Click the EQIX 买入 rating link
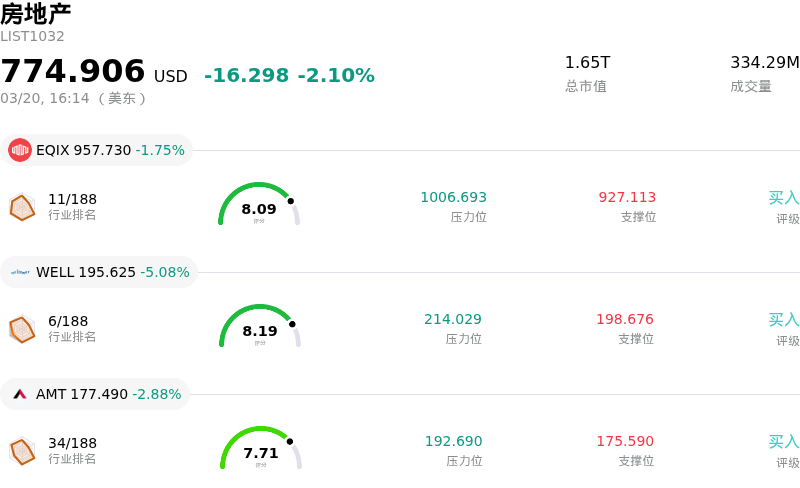This screenshot has width=800, height=488. [783, 198]
